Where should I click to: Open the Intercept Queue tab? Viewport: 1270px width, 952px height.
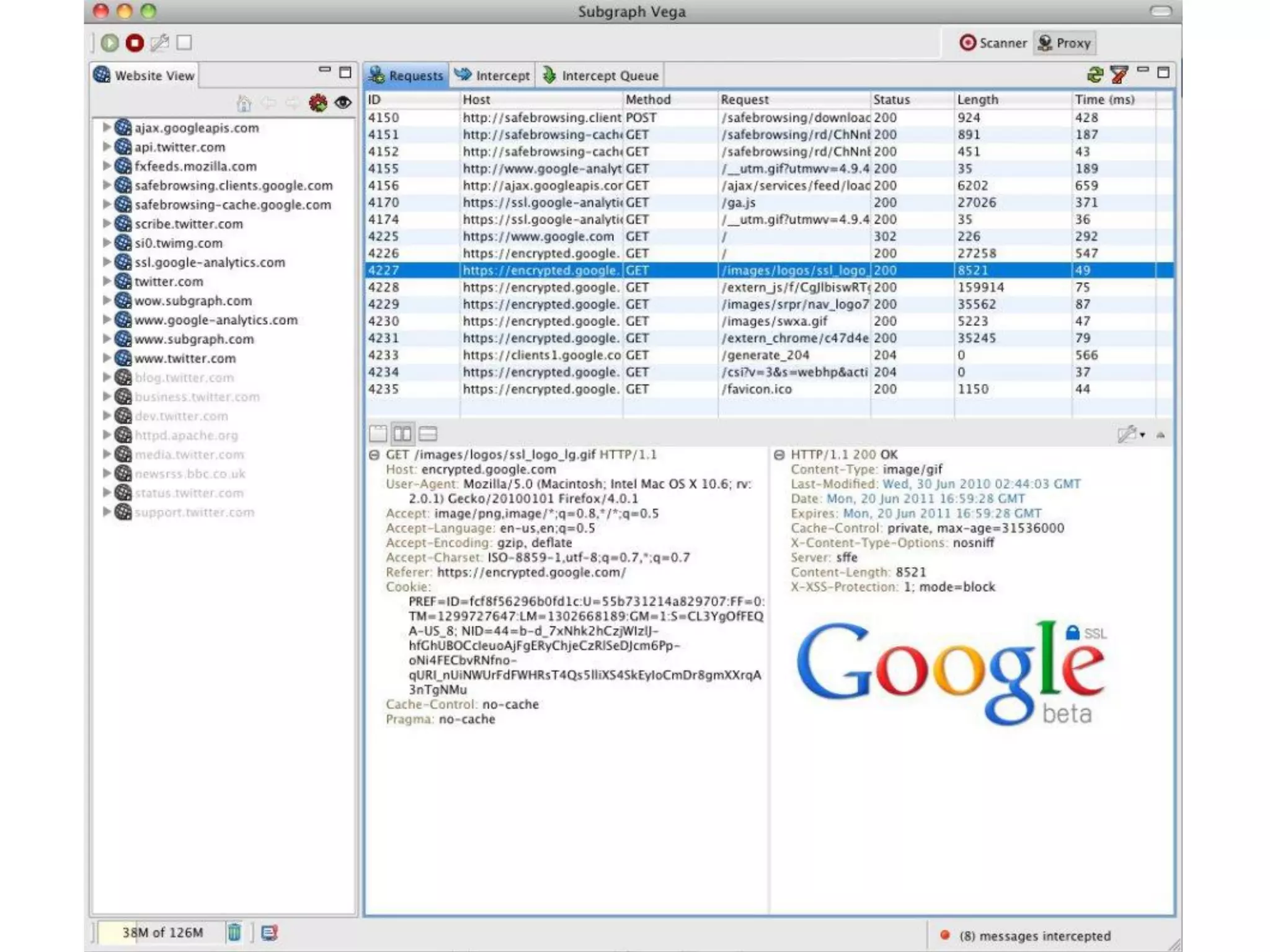coord(600,76)
